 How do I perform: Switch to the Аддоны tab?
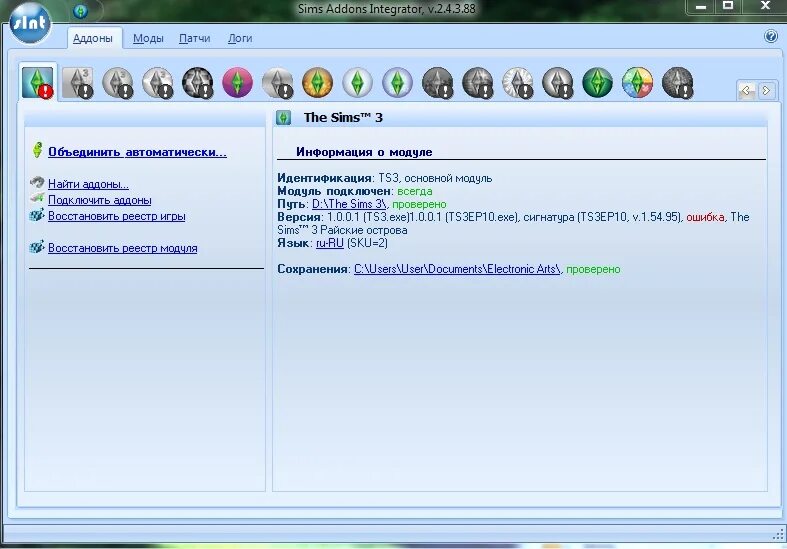coord(92,38)
